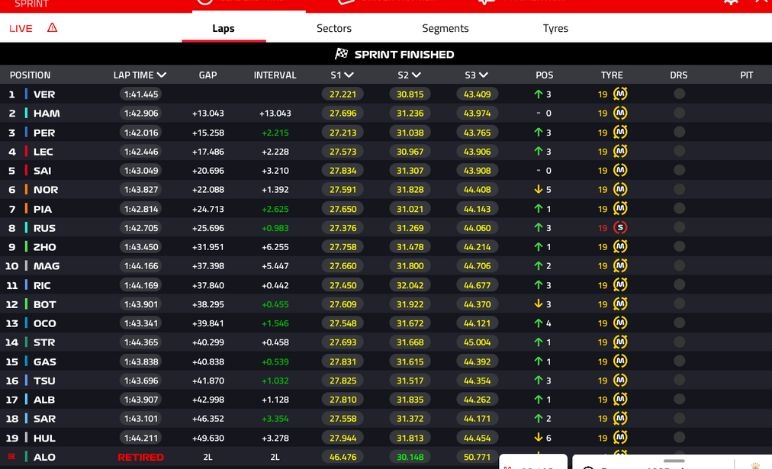772x469 pixels.
Task: Click the chequered flag icon by Sprint Finished
Action: point(341,54)
